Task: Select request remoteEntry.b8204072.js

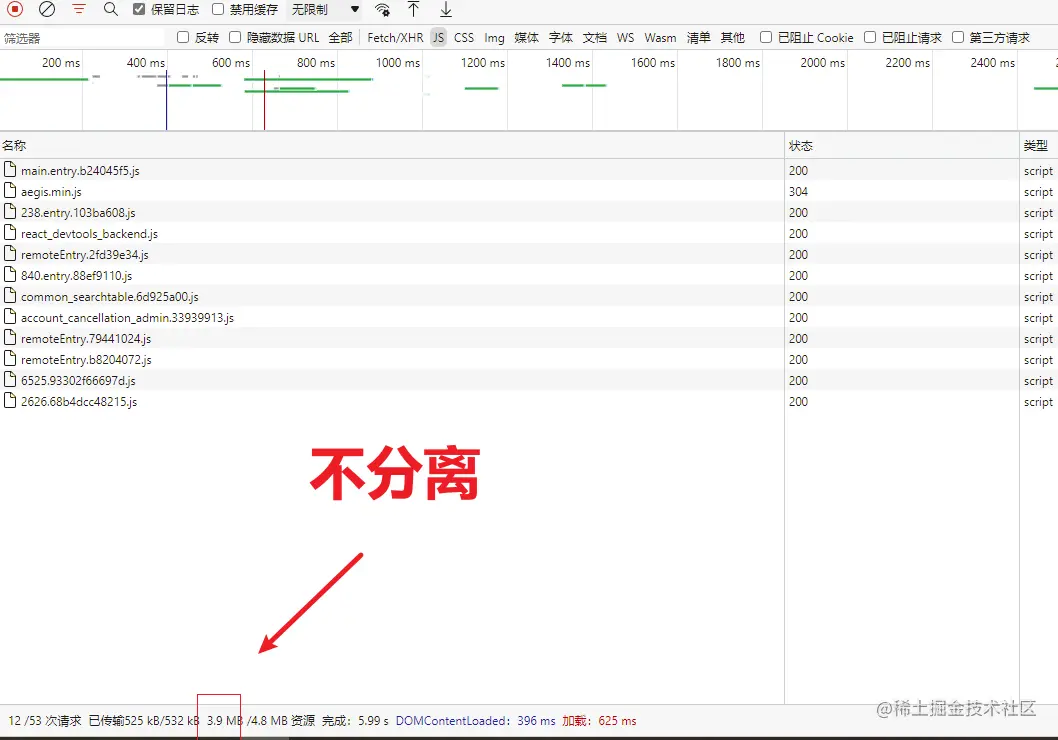Action: 529,360
